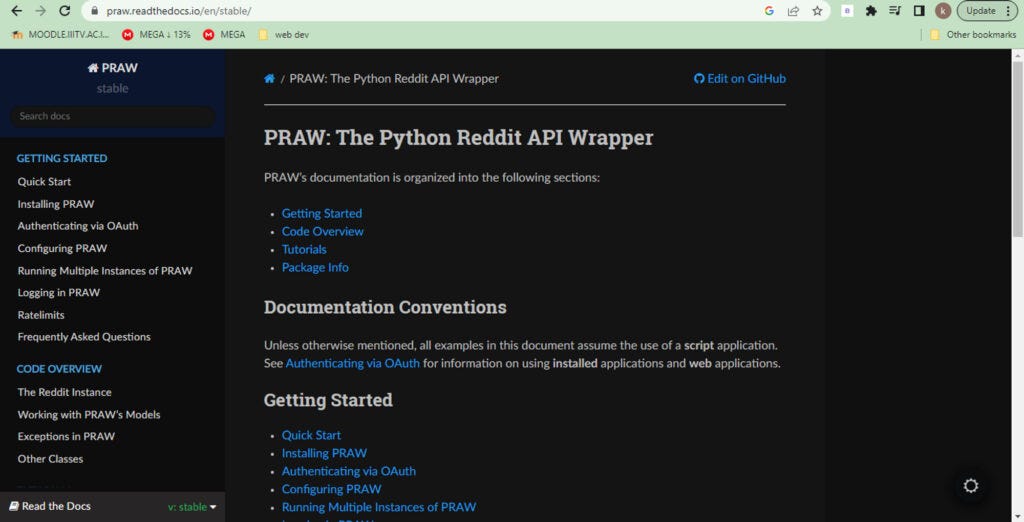Click Tutorials link in sections list

pyautogui.click(x=304, y=250)
